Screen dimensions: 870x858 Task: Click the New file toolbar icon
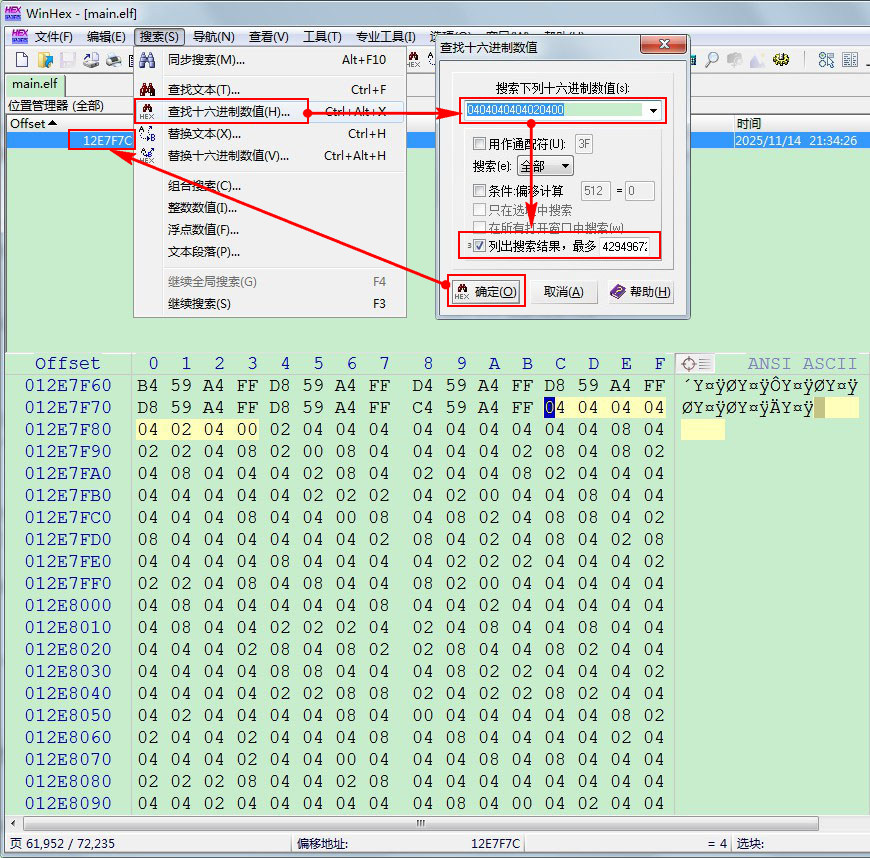tap(20, 61)
